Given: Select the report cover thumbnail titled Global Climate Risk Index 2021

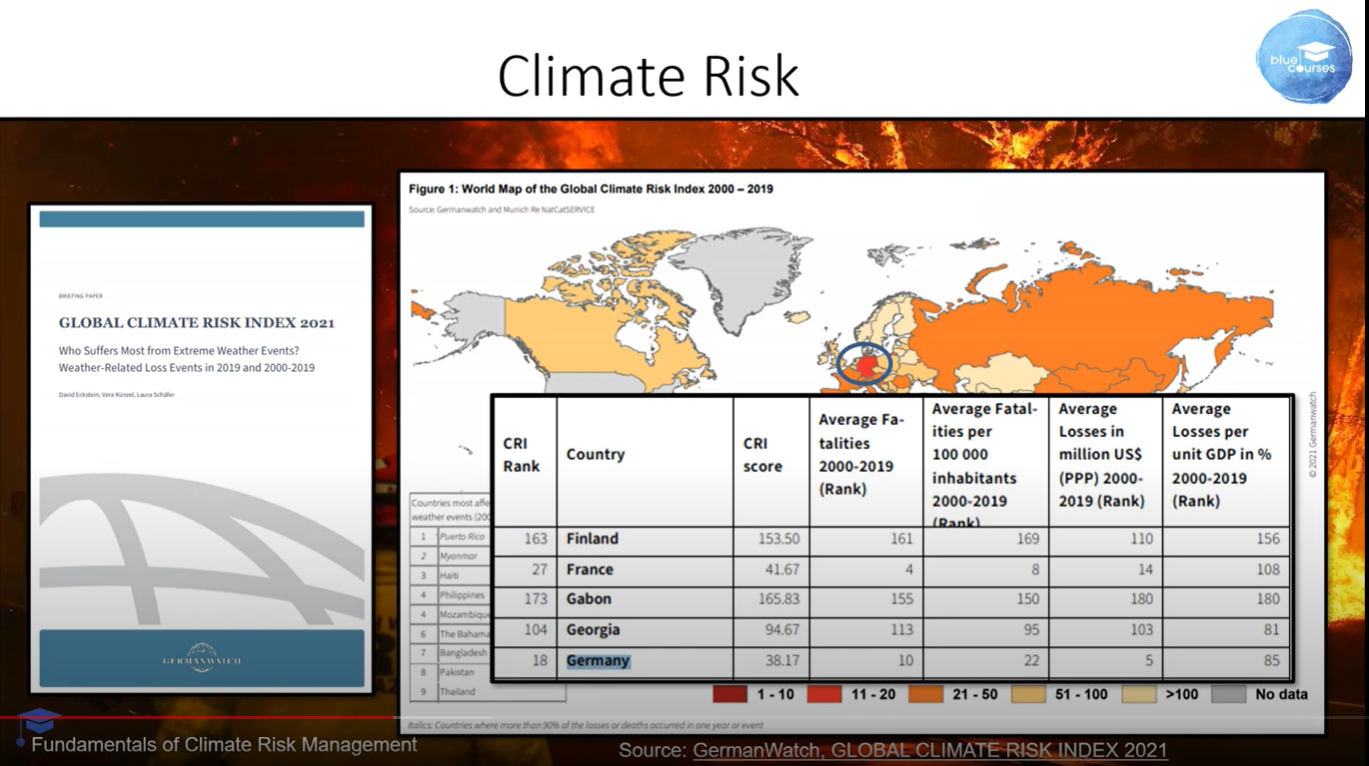Looking at the screenshot, I should [x=201, y=448].
